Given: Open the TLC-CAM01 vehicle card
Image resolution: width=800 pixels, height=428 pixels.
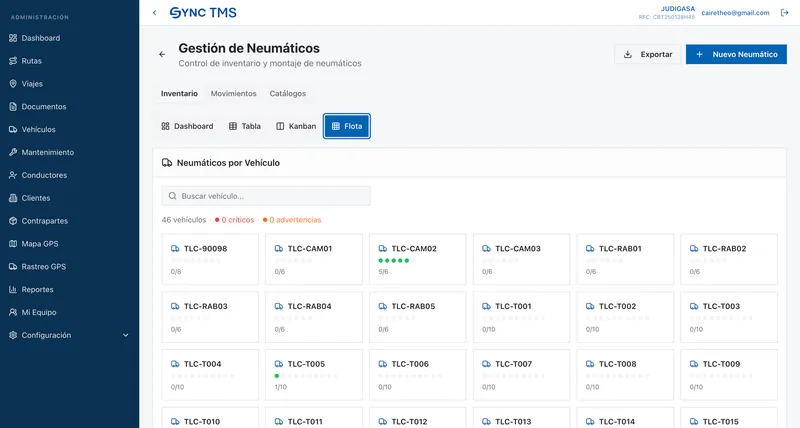Looking at the screenshot, I should click(x=314, y=259).
